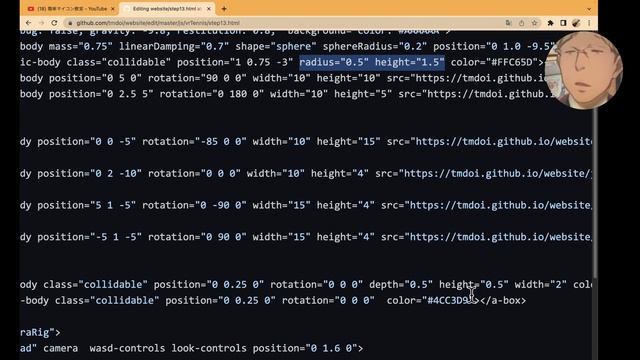The width and height of the screenshot is (640, 360).
Task: Click the share page icon in address bar
Action: [521, 23]
